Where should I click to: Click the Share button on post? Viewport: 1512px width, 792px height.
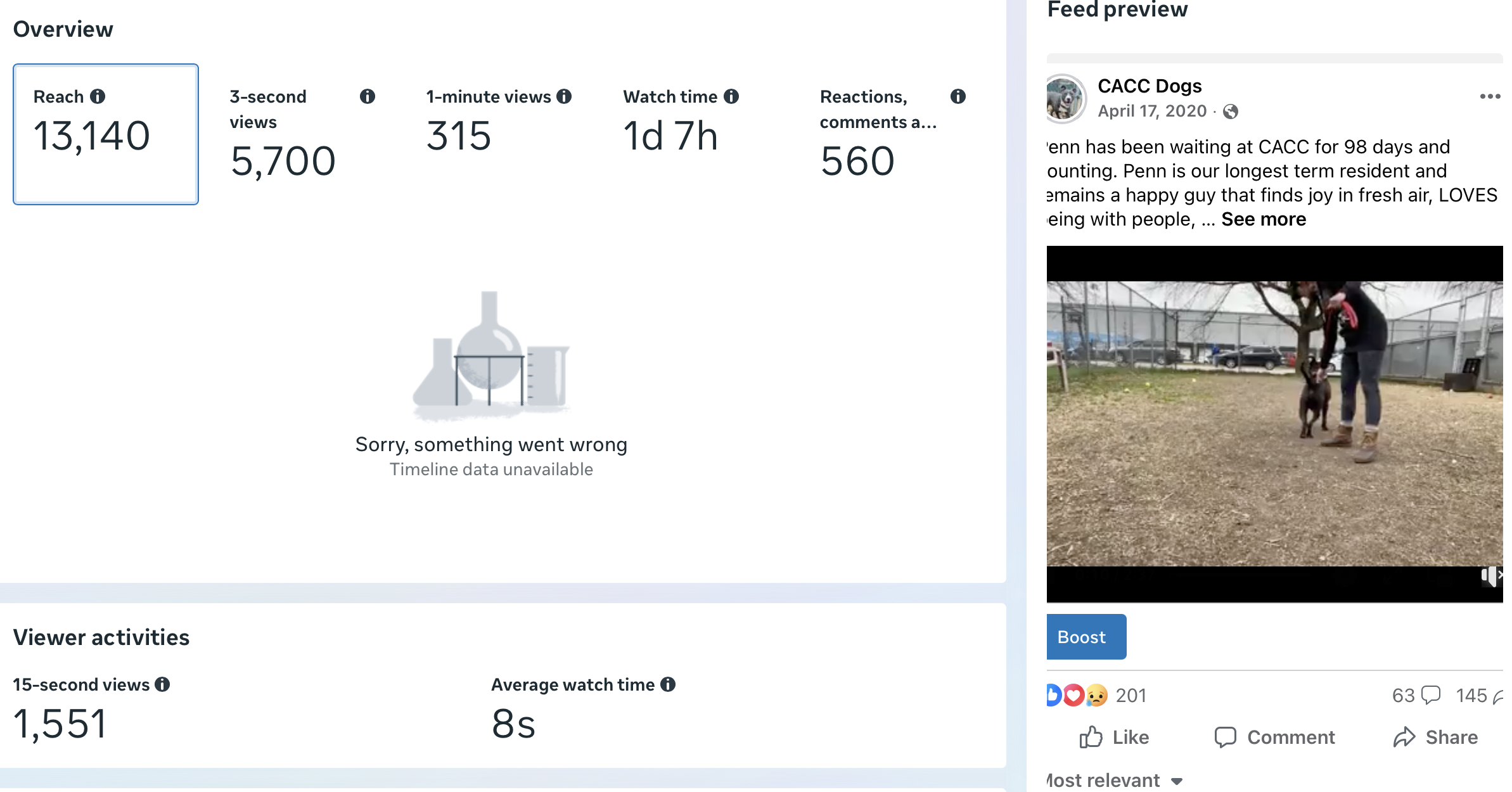click(x=1435, y=738)
